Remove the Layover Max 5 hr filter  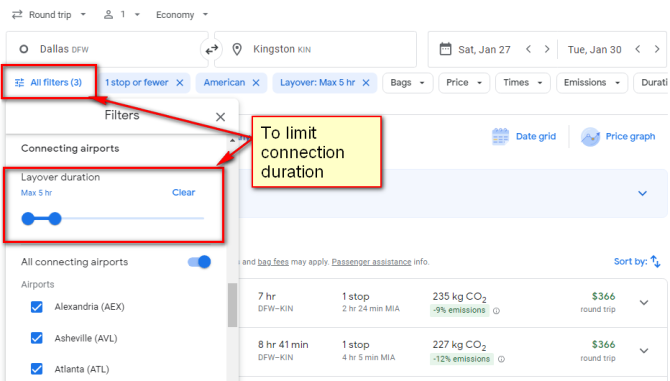(366, 83)
